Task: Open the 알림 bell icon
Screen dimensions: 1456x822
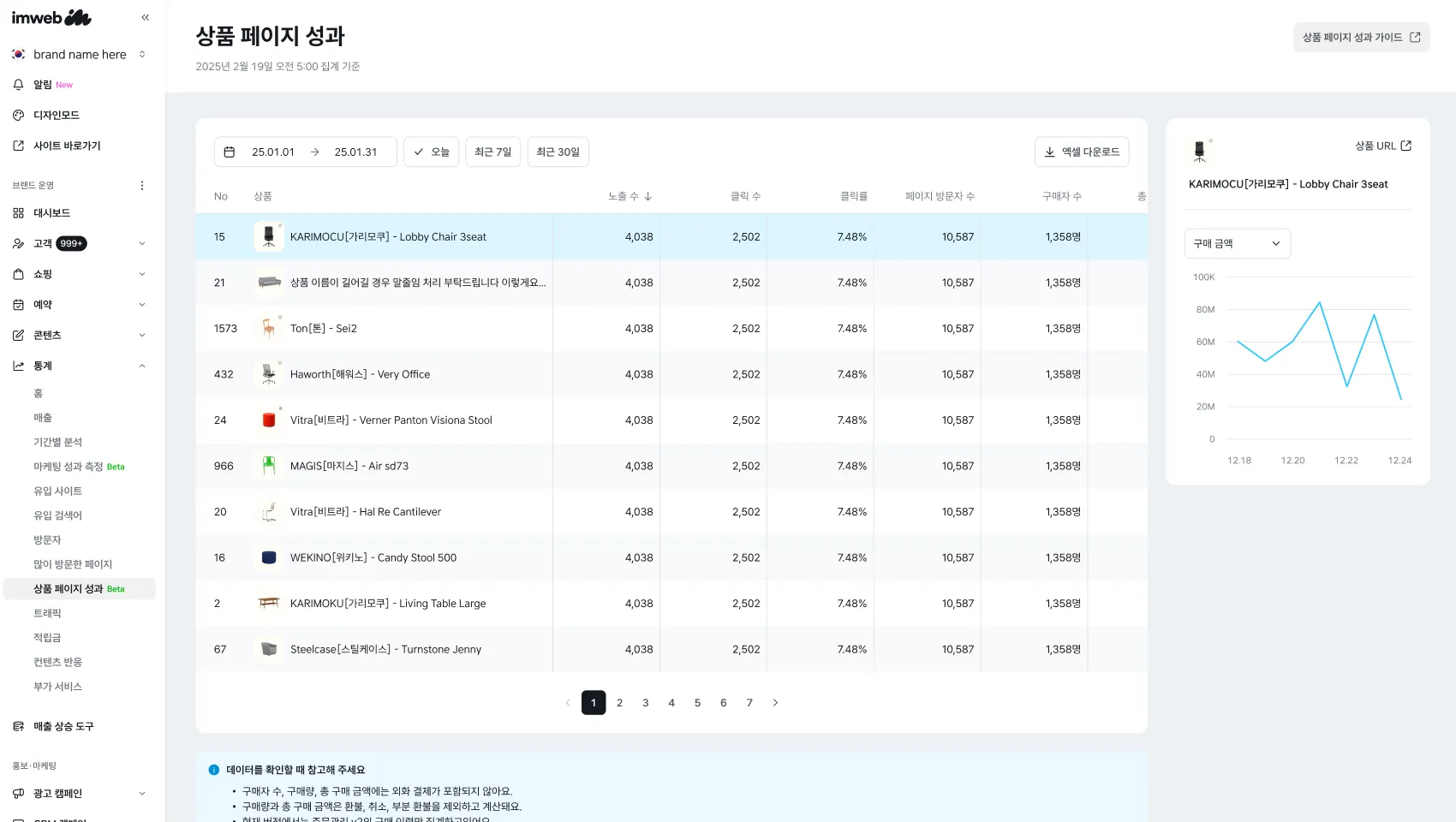Action: (18, 85)
